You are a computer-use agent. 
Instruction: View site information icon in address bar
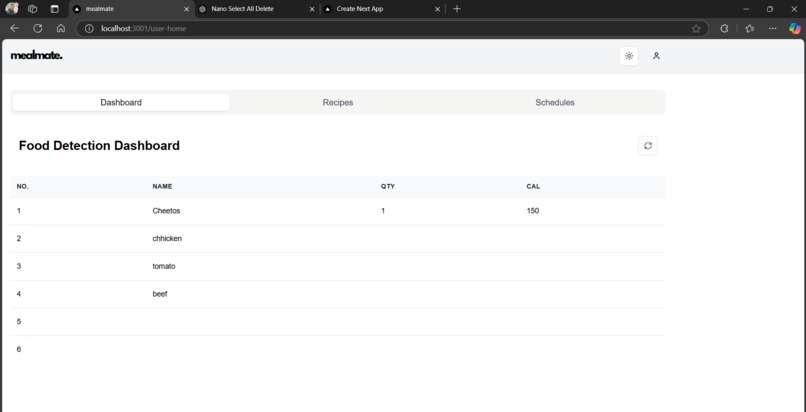pyautogui.click(x=89, y=29)
